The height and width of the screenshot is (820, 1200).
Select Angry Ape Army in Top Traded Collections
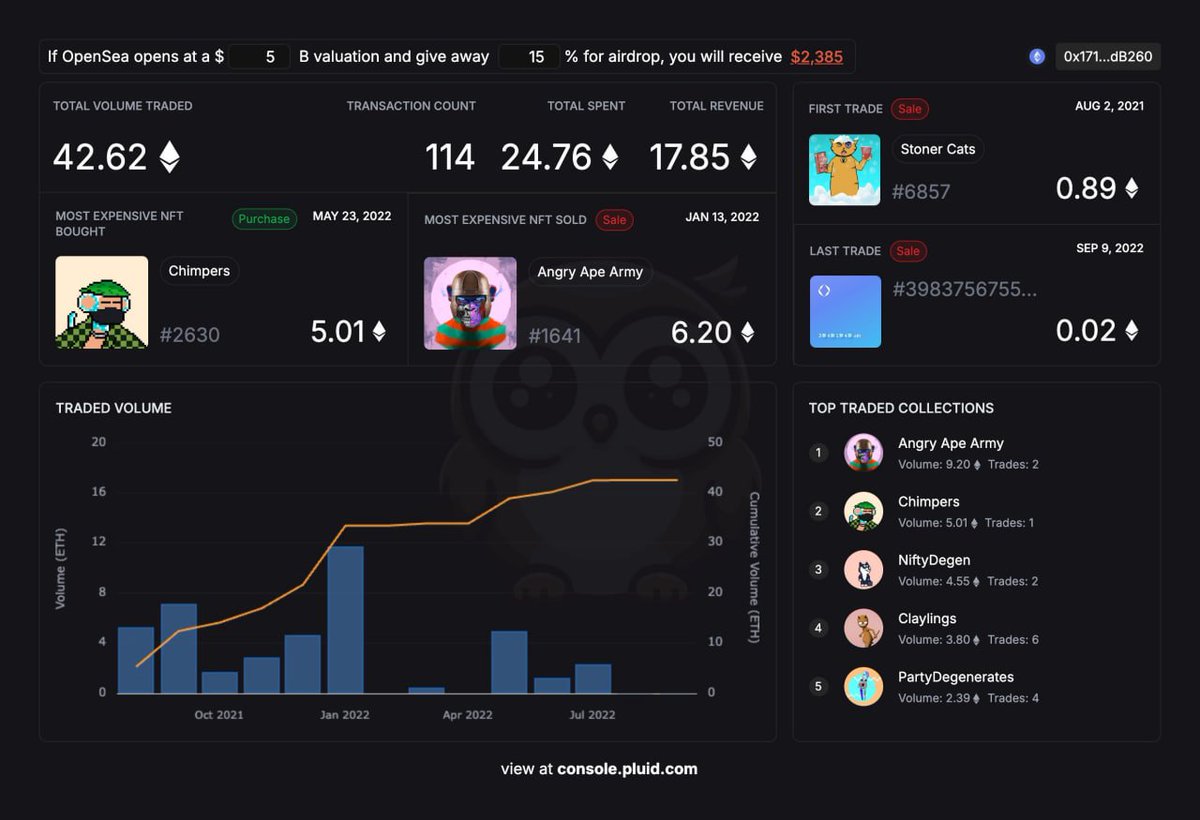click(x=951, y=443)
